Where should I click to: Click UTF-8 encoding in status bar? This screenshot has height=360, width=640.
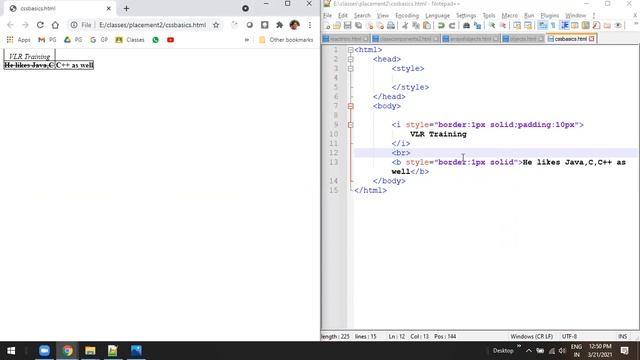tap(569, 336)
